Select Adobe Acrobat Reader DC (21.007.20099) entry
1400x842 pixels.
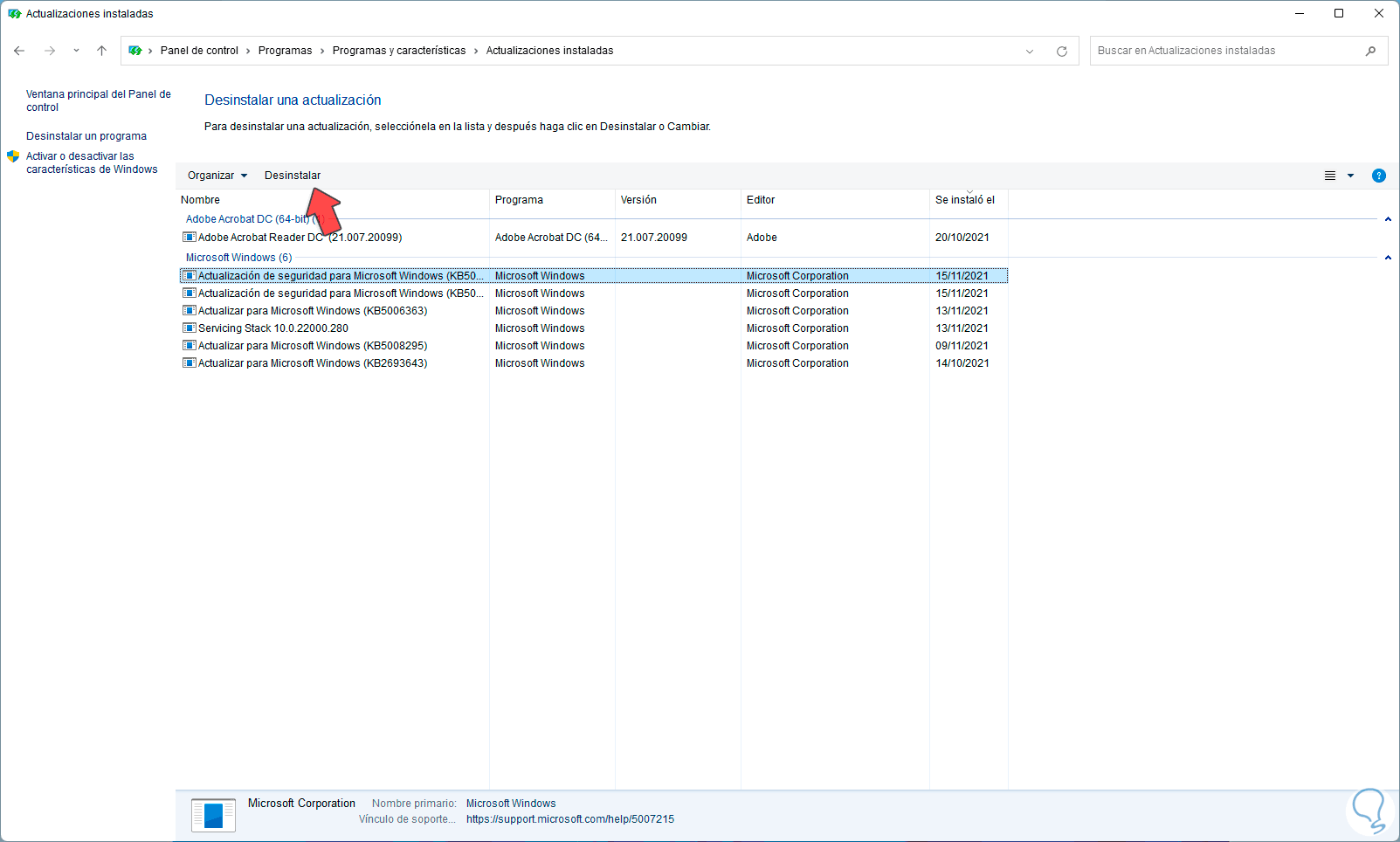pos(300,238)
